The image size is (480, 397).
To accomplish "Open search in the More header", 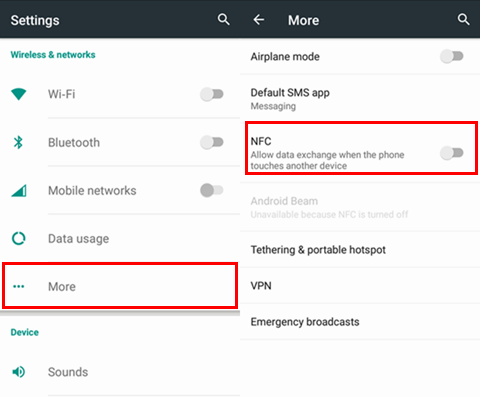I will tap(464, 20).
